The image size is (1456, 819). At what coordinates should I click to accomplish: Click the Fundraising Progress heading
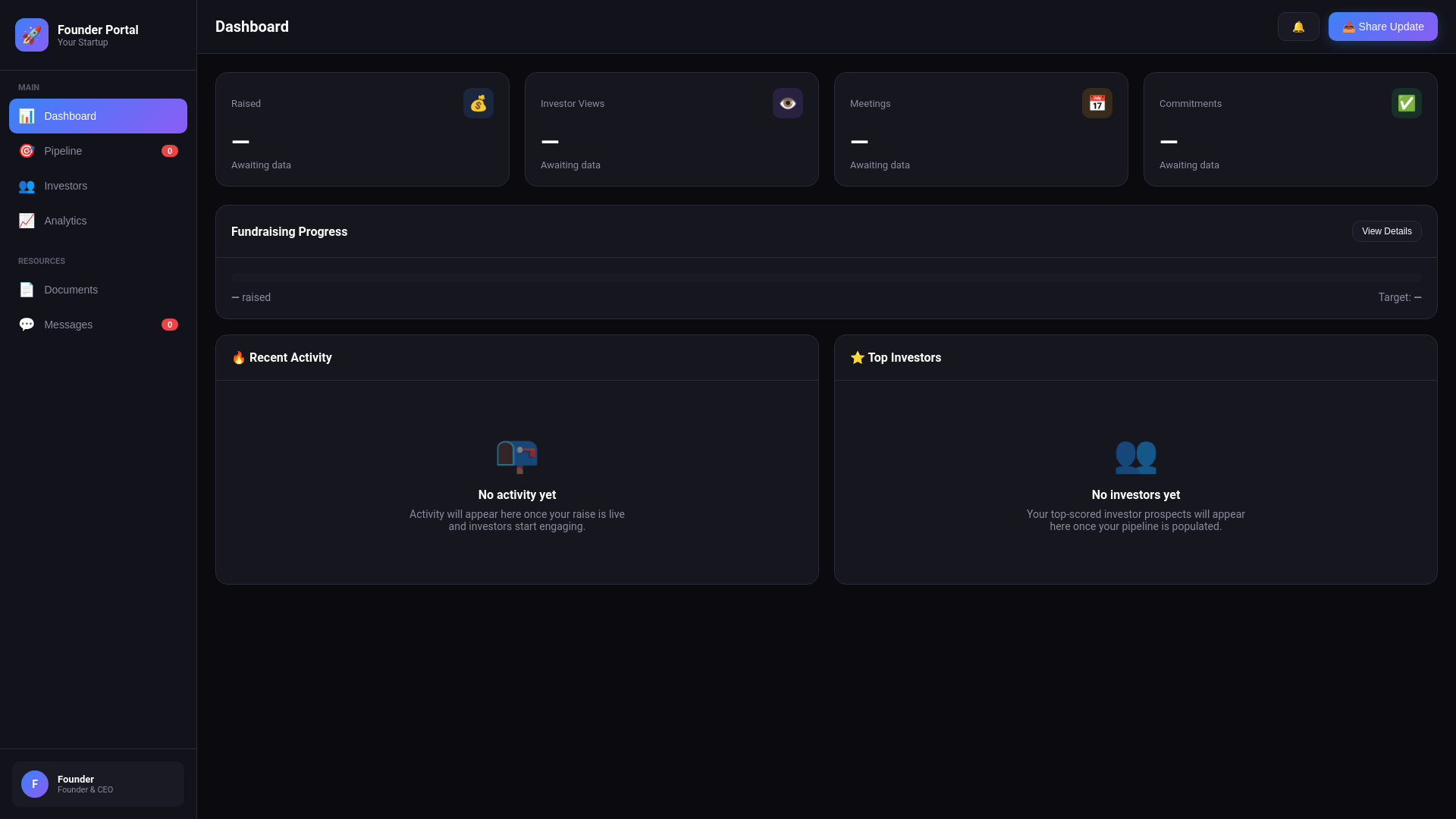point(289,231)
